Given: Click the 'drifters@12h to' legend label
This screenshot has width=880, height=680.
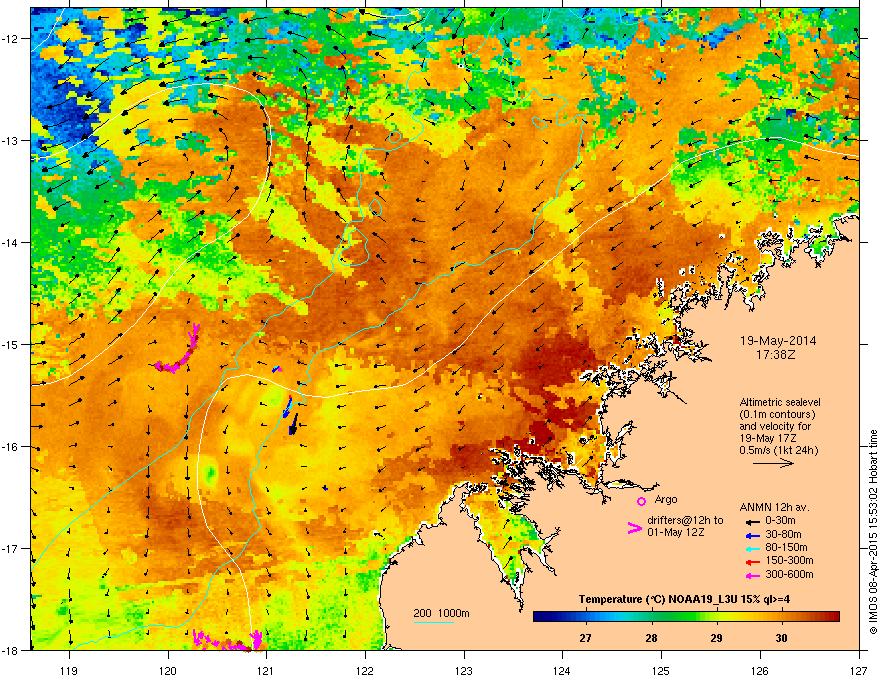Looking at the screenshot, I should pyautogui.click(x=685, y=520).
